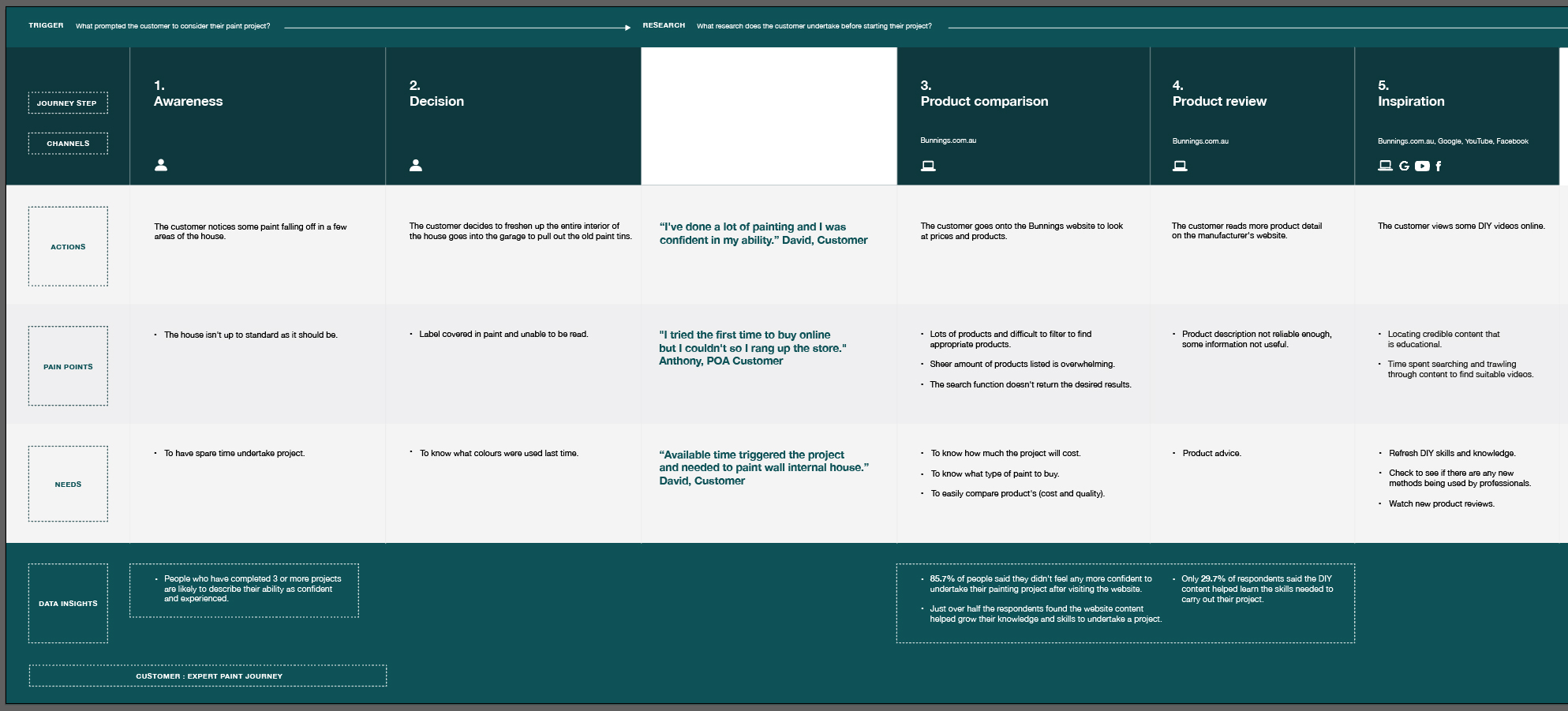The height and width of the screenshot is (711, 1568).
Task: Click the YouTube icon in Inspiration channels
Action: tap(1422, 166)
